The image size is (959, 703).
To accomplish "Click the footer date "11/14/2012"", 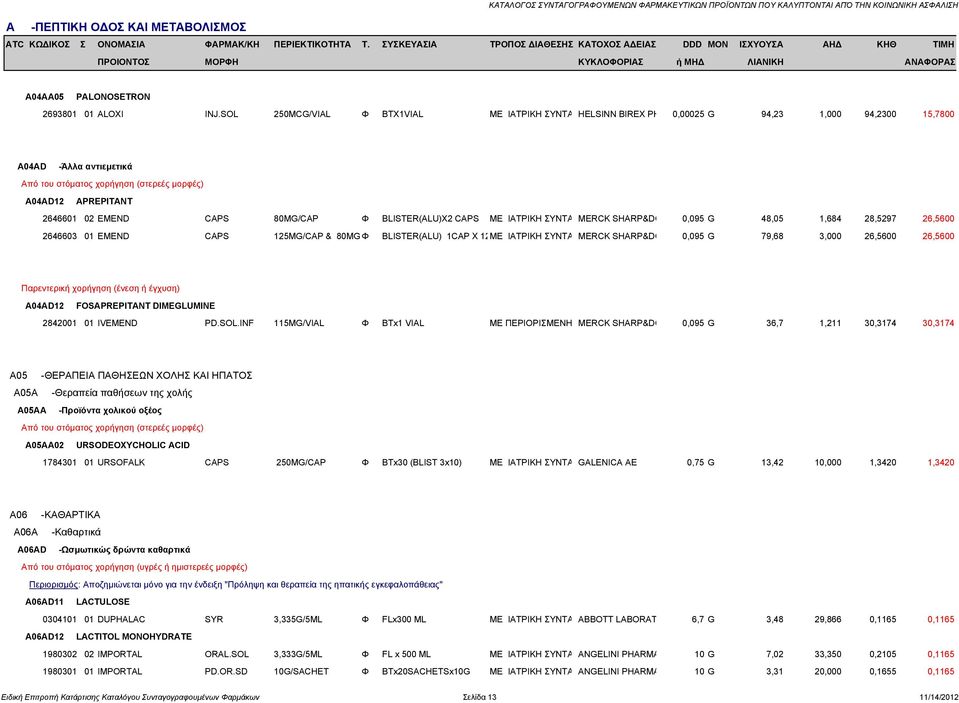I will coord(938,697).
